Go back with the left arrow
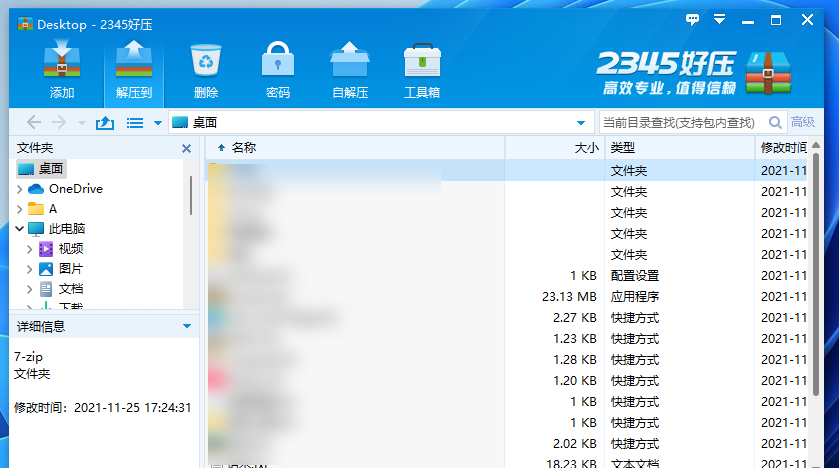 click(34, 122)
